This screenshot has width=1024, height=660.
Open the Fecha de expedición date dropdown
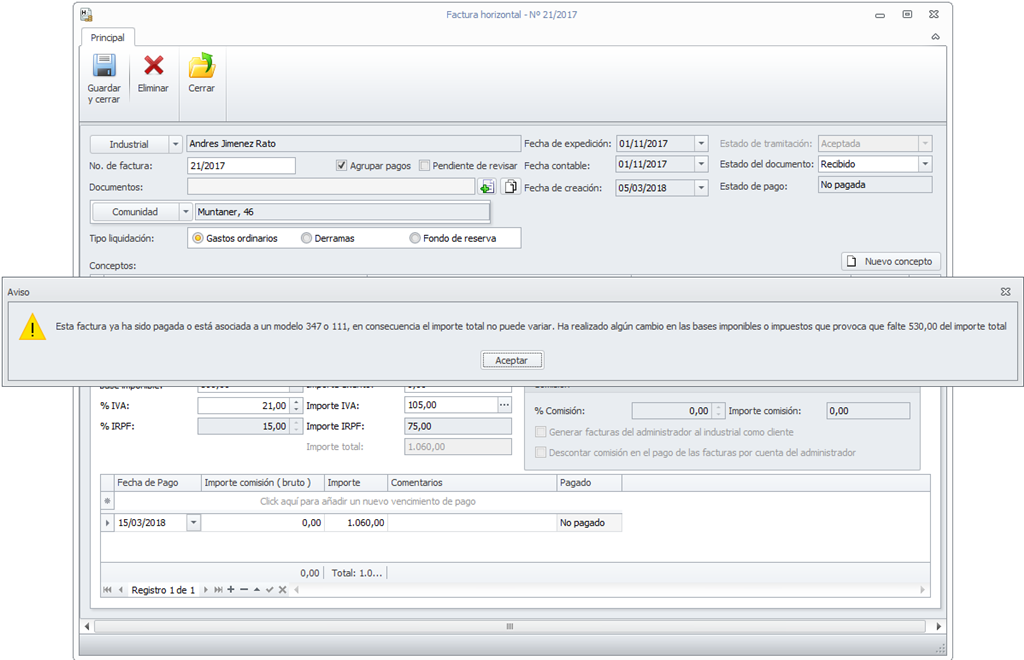point(701,144)
